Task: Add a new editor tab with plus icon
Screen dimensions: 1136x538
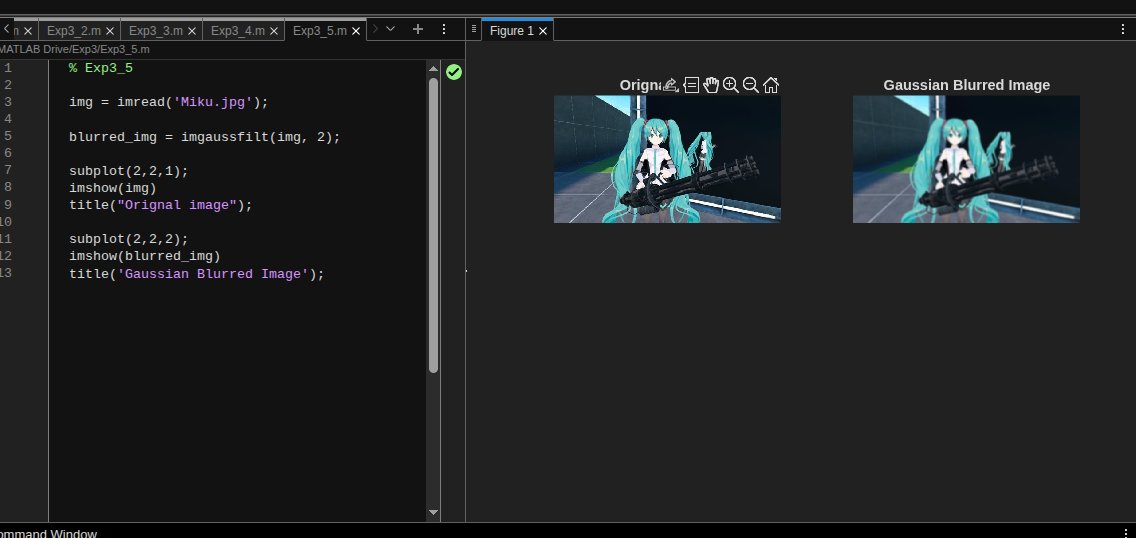Action: (417, 29)
